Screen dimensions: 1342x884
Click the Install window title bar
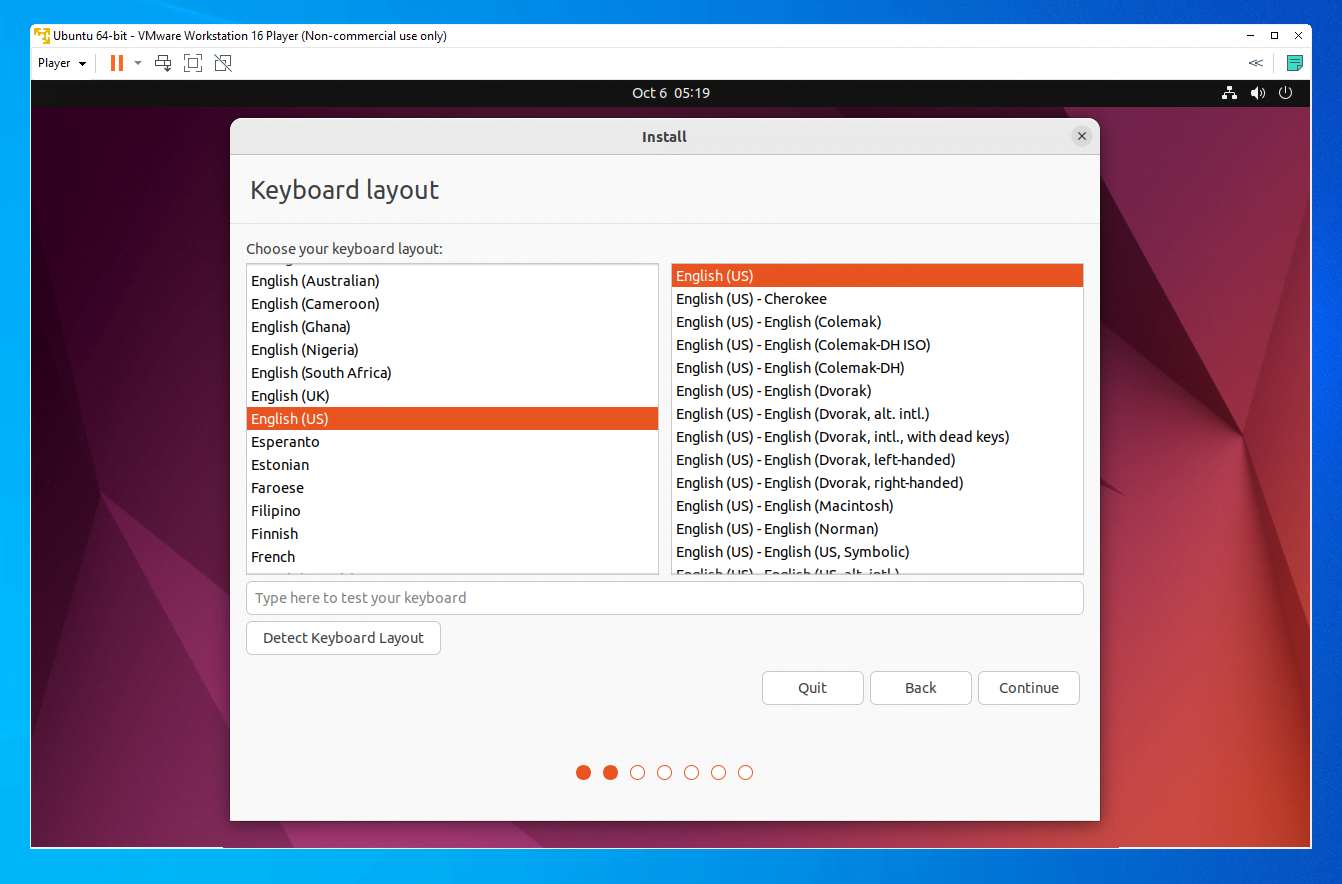[x=664, y=136]
